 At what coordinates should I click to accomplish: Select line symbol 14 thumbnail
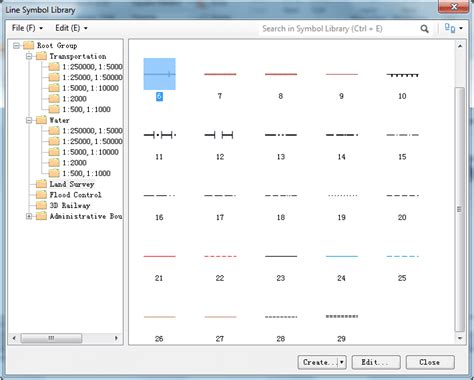coord(342,135)
